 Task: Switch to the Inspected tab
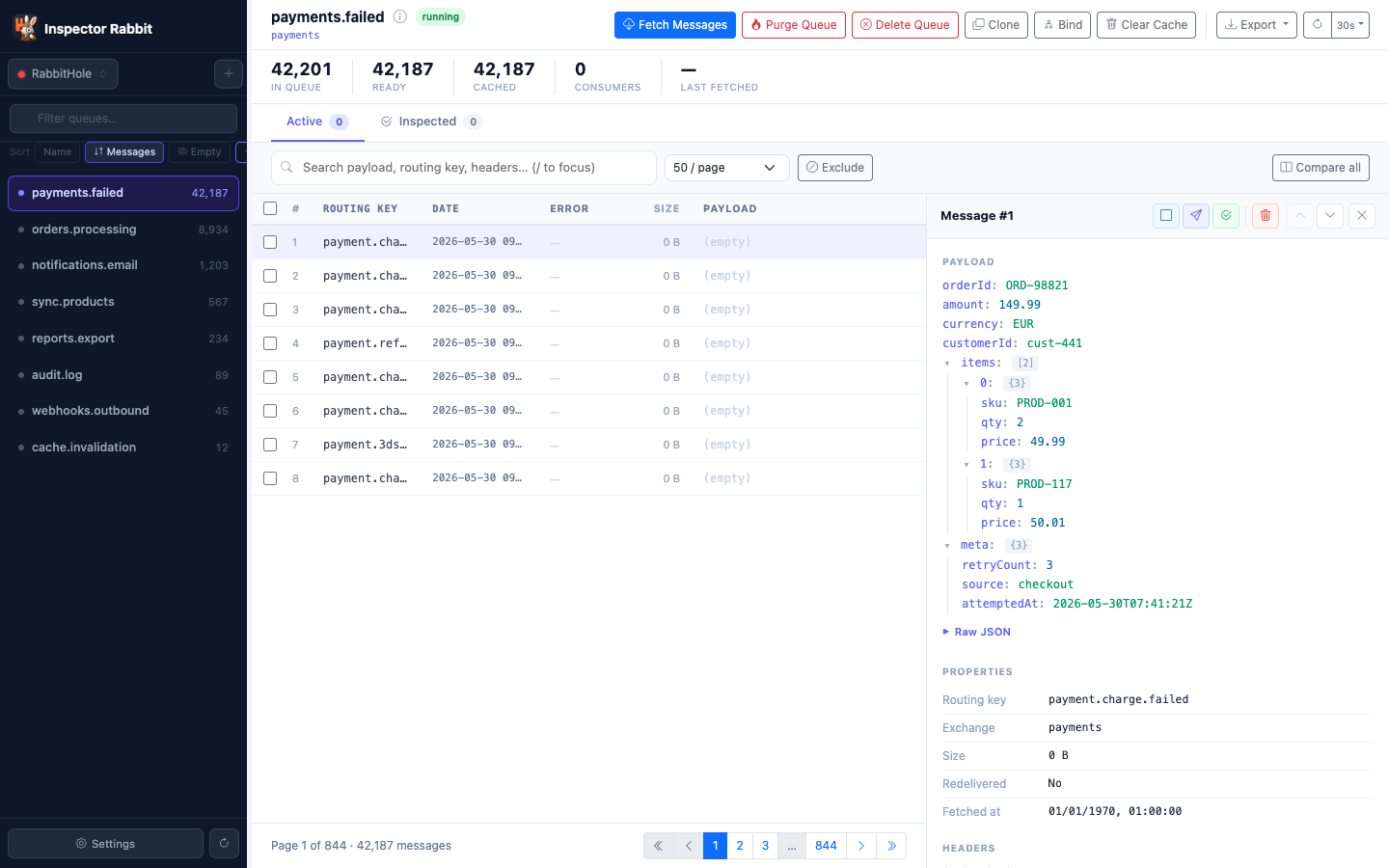pos(430,122)
